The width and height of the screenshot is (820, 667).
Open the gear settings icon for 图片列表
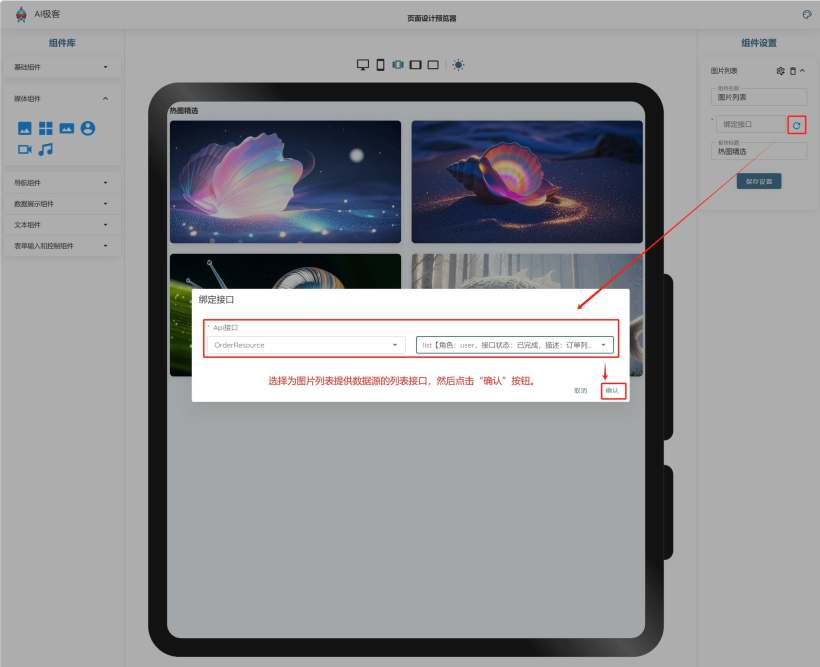tap(780, 71)
